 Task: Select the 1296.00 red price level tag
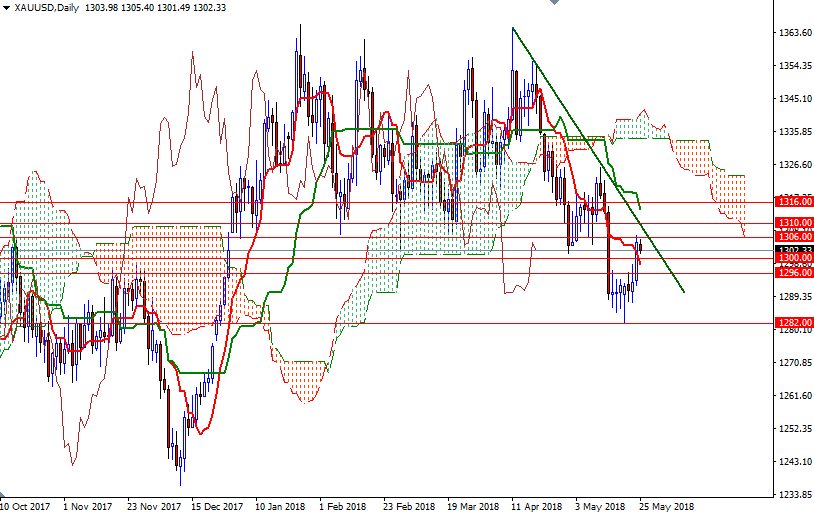pos(793,272)
